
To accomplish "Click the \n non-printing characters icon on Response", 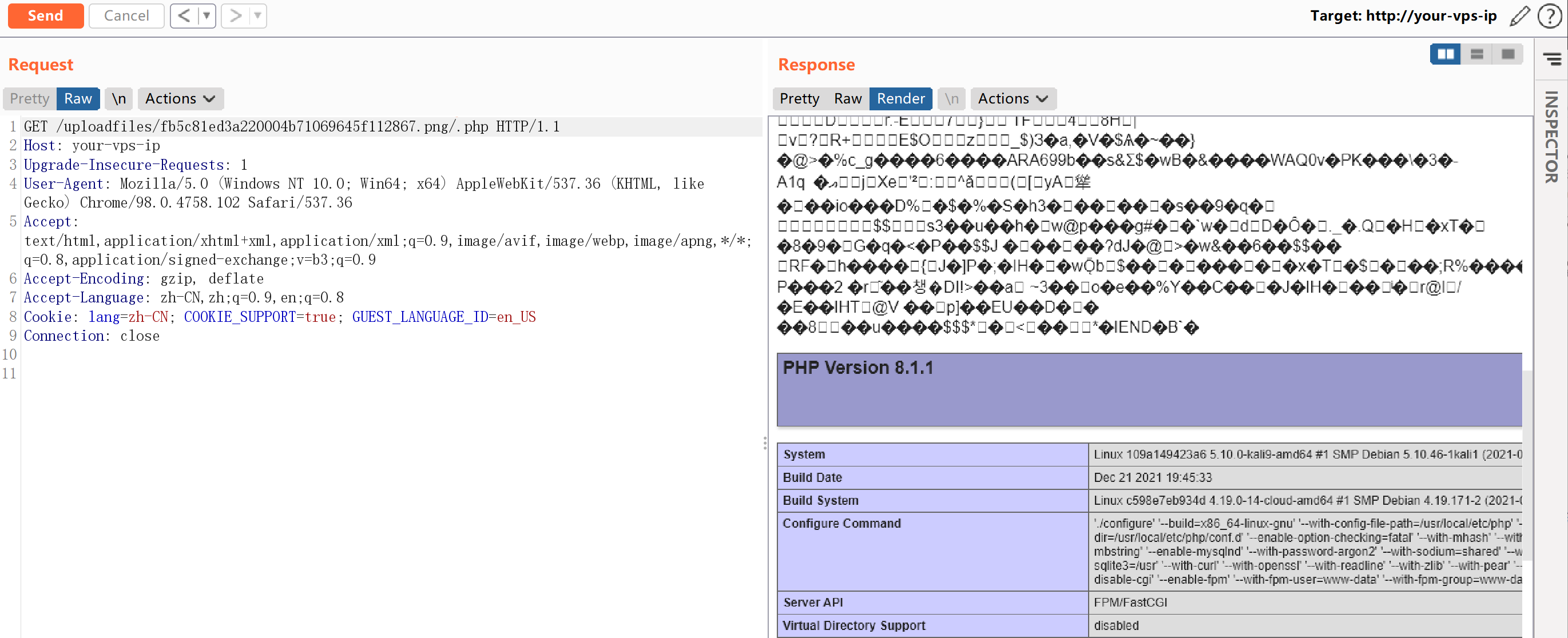I will click(x=951, y=98).
